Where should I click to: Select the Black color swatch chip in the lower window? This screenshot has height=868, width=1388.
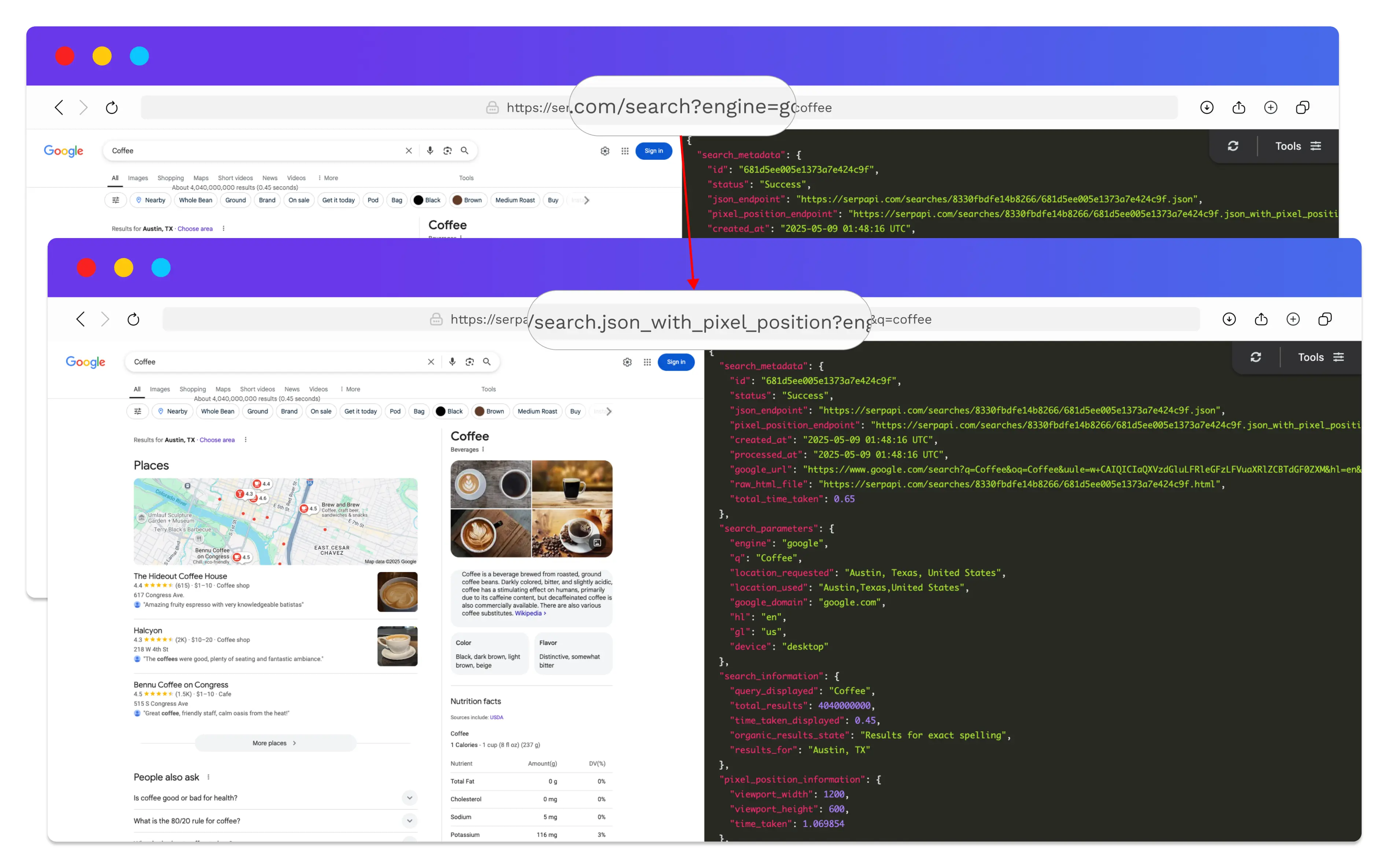click(x=450, y=411)
